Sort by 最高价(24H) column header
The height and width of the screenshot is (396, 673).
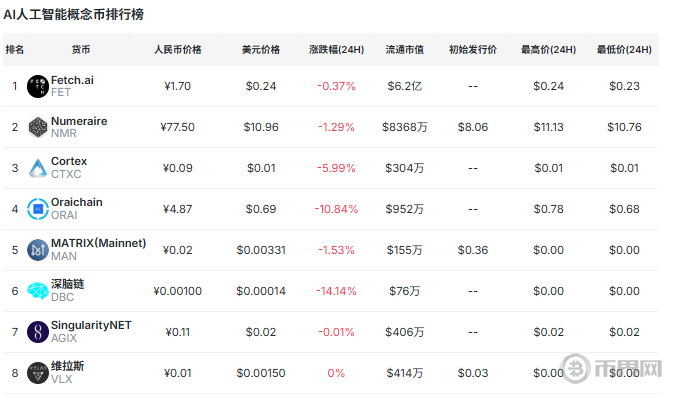(x=548, y=50)
